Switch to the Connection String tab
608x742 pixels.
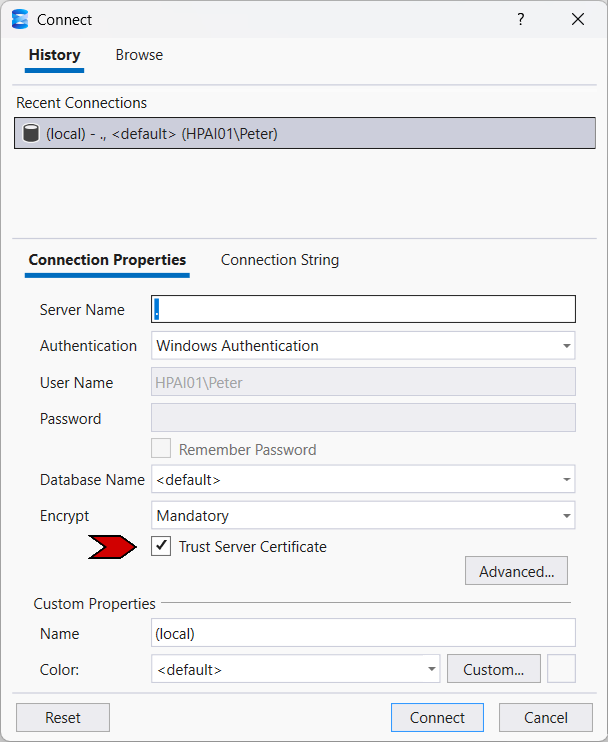pyautogui.click(x=280, y=260)
